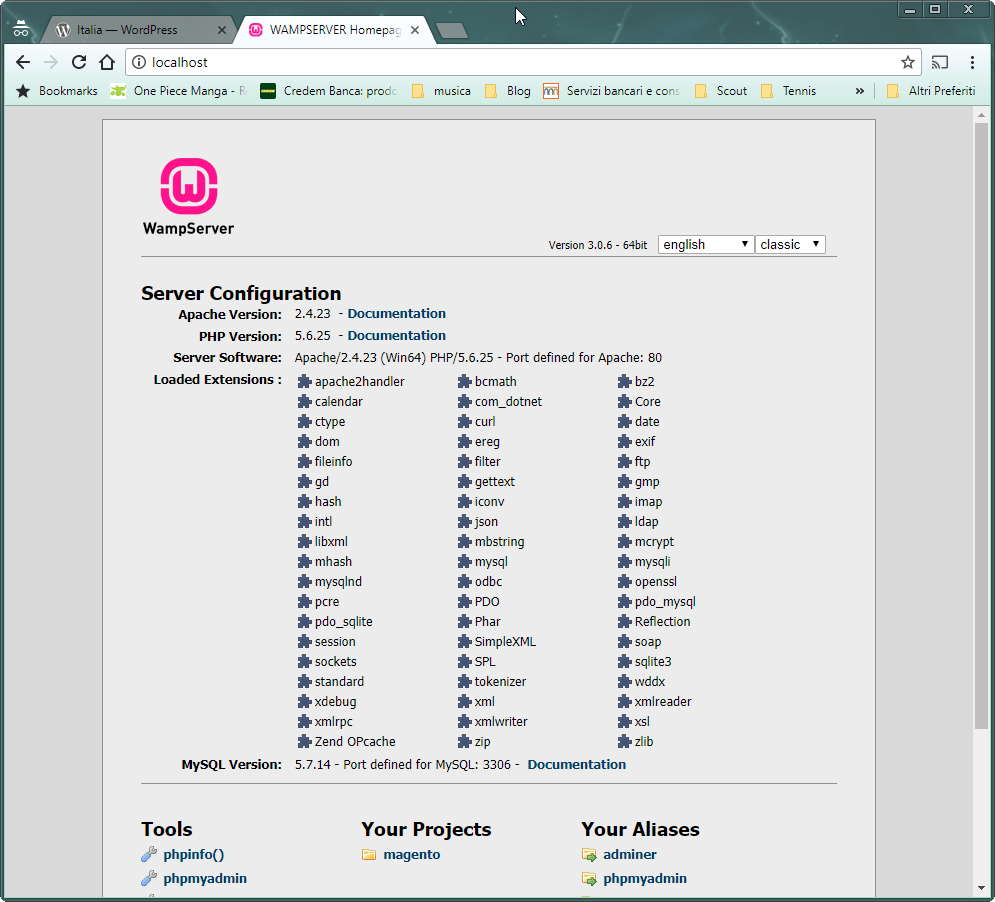Go to the browser home page icon
The height and width of the screenshot is (902, 995).
point(107,62)
